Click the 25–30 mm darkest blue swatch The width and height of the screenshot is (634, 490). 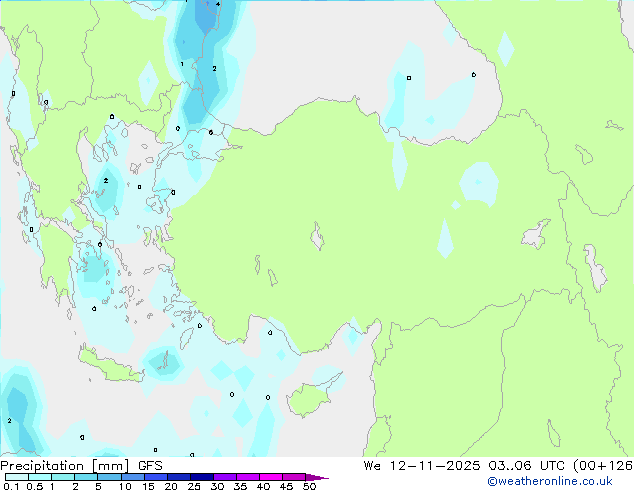202,477
